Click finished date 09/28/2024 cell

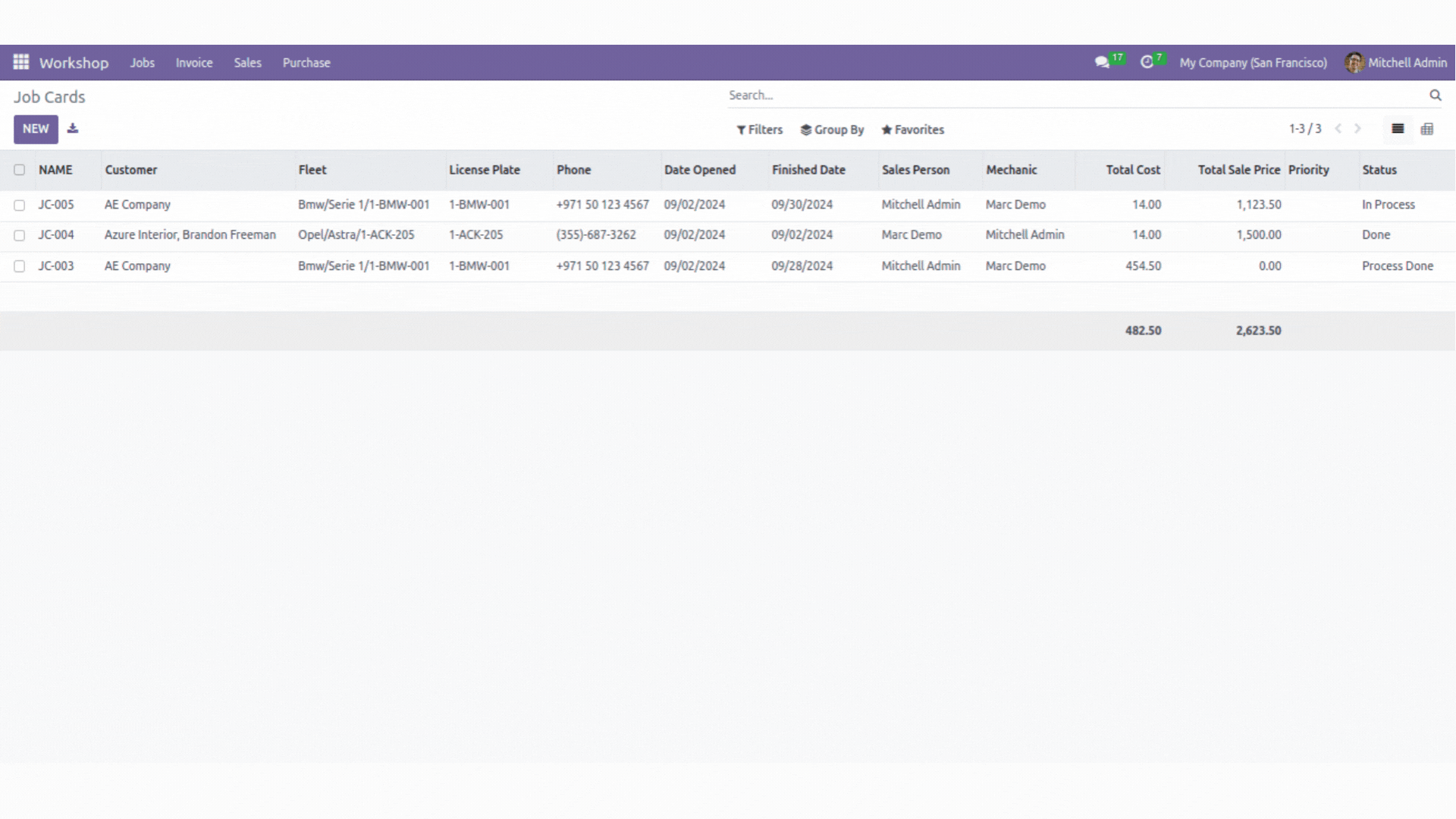pyautogui.click(x=802, y=266)
